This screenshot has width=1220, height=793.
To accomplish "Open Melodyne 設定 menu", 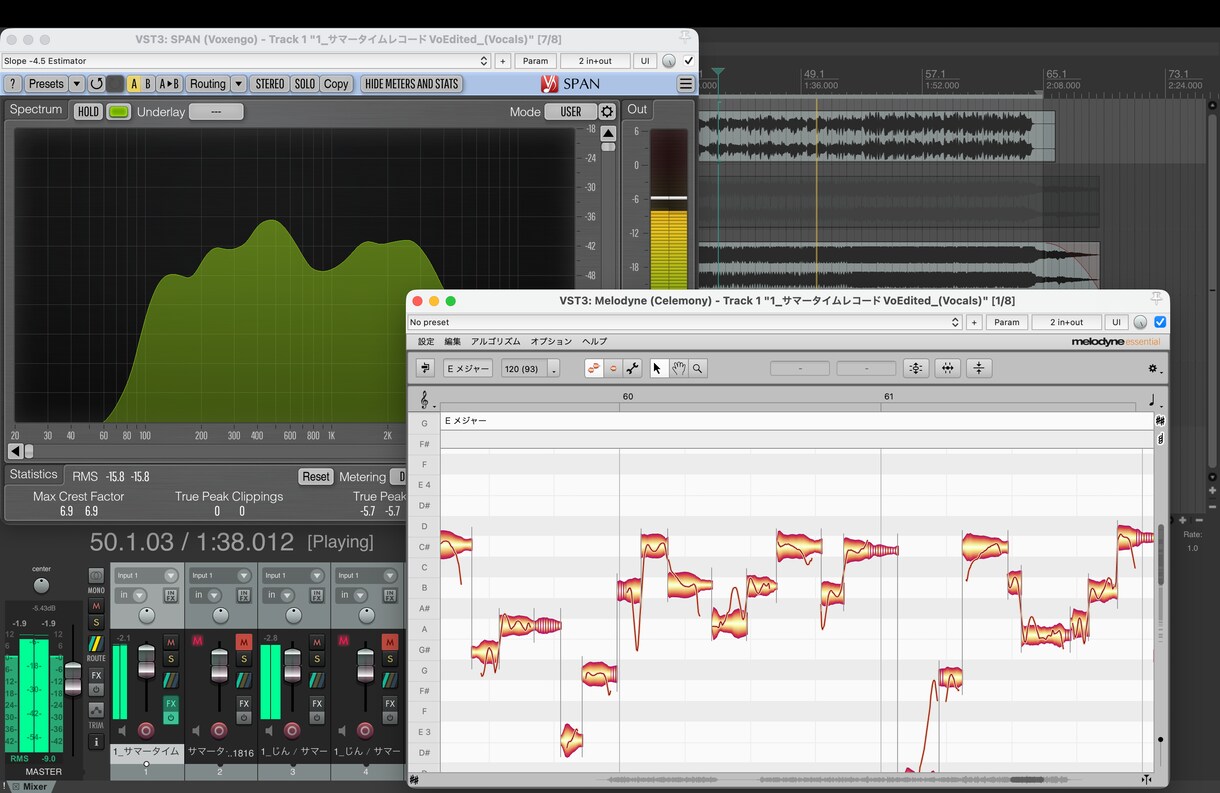I will pyautogui.click(x=426, y=342).
